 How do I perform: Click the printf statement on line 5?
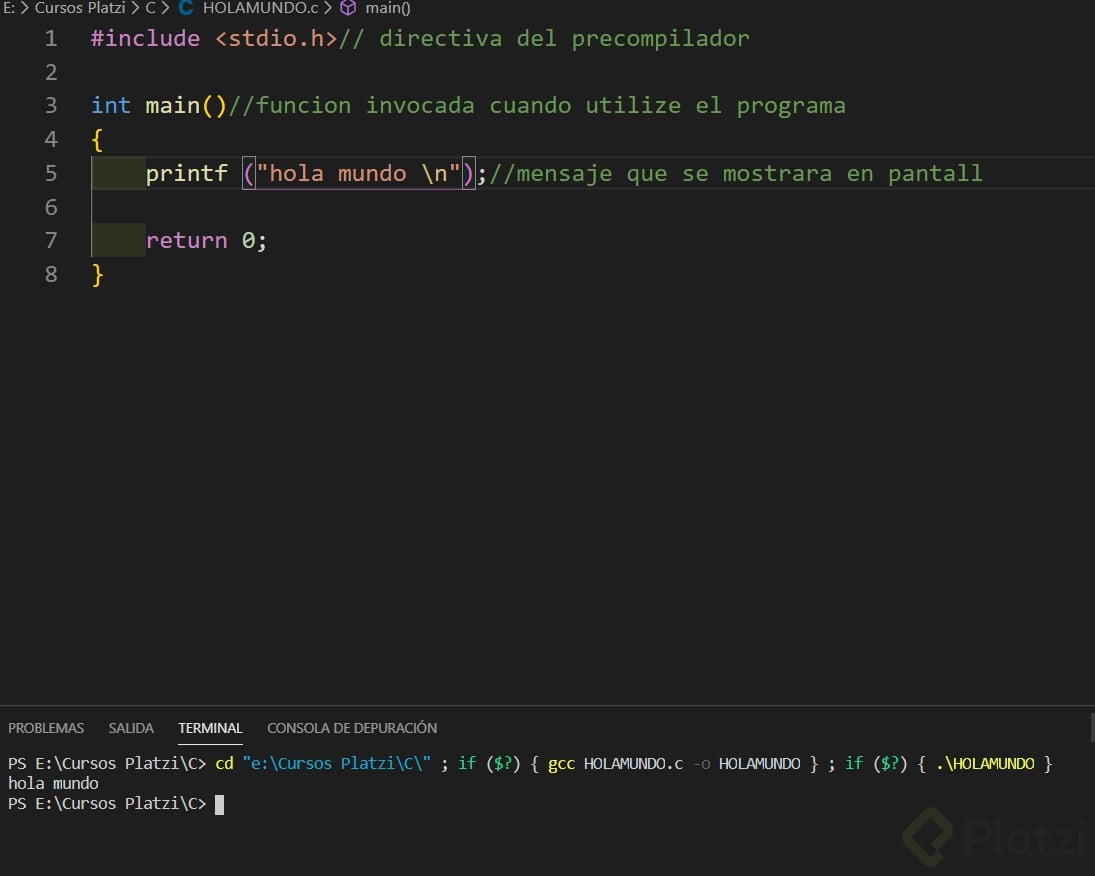pyautogui.click(x=187, y=173)
